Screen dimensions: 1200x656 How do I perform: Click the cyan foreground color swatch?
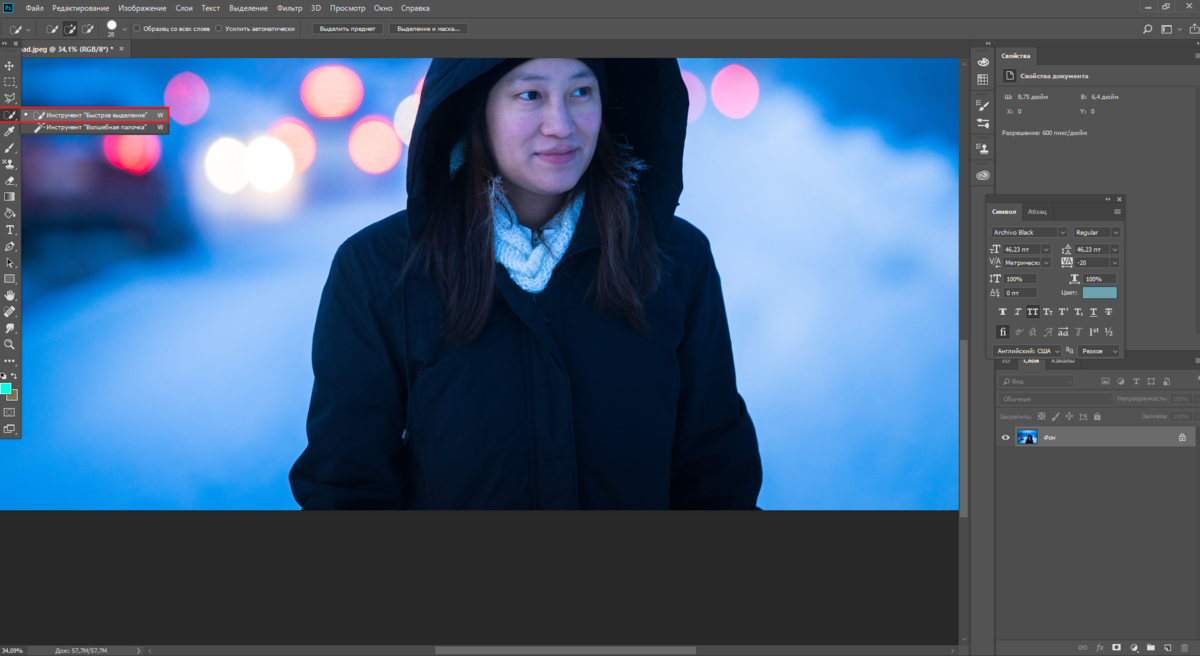[x=5, y=388]
